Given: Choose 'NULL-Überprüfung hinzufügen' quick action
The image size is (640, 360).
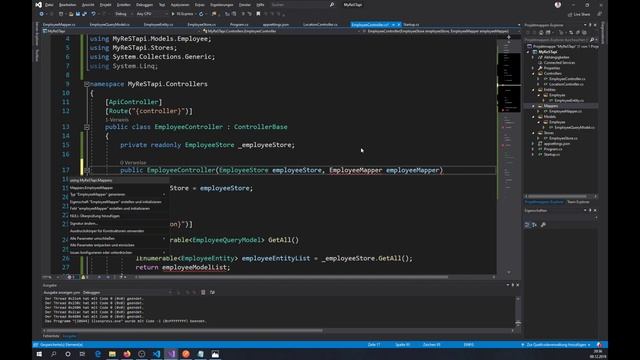Looking at the screenshot, I should [x=118, y=216].
